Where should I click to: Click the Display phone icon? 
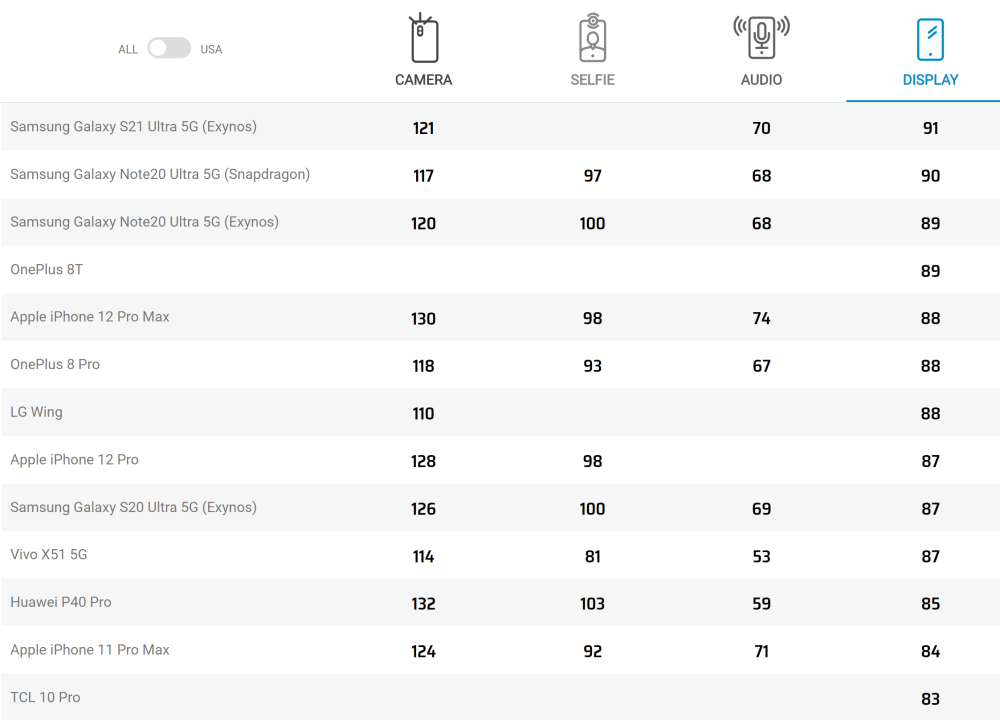(930, 40)
